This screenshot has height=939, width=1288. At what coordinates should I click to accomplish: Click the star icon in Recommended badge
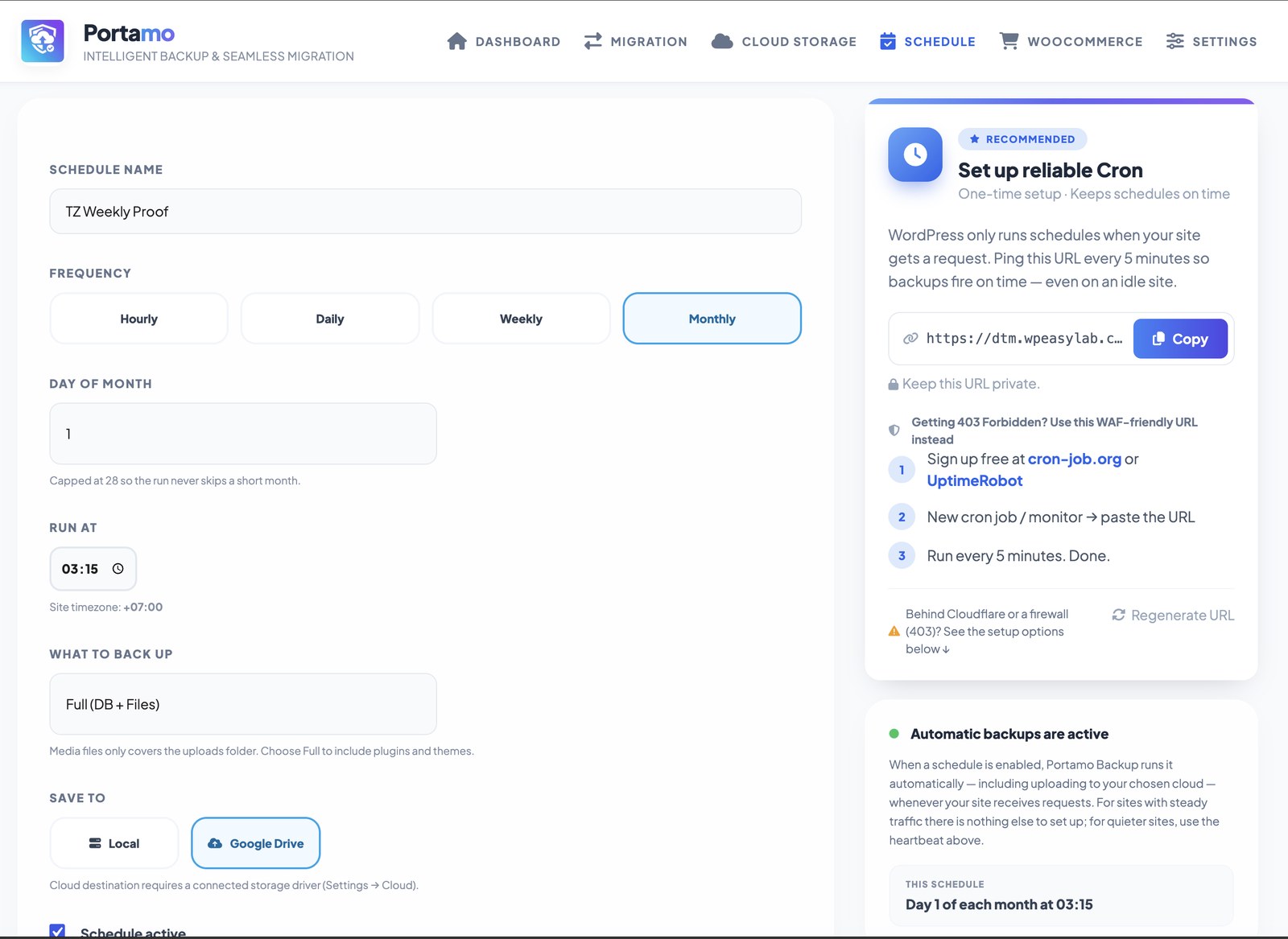click(x=975, y=139)
